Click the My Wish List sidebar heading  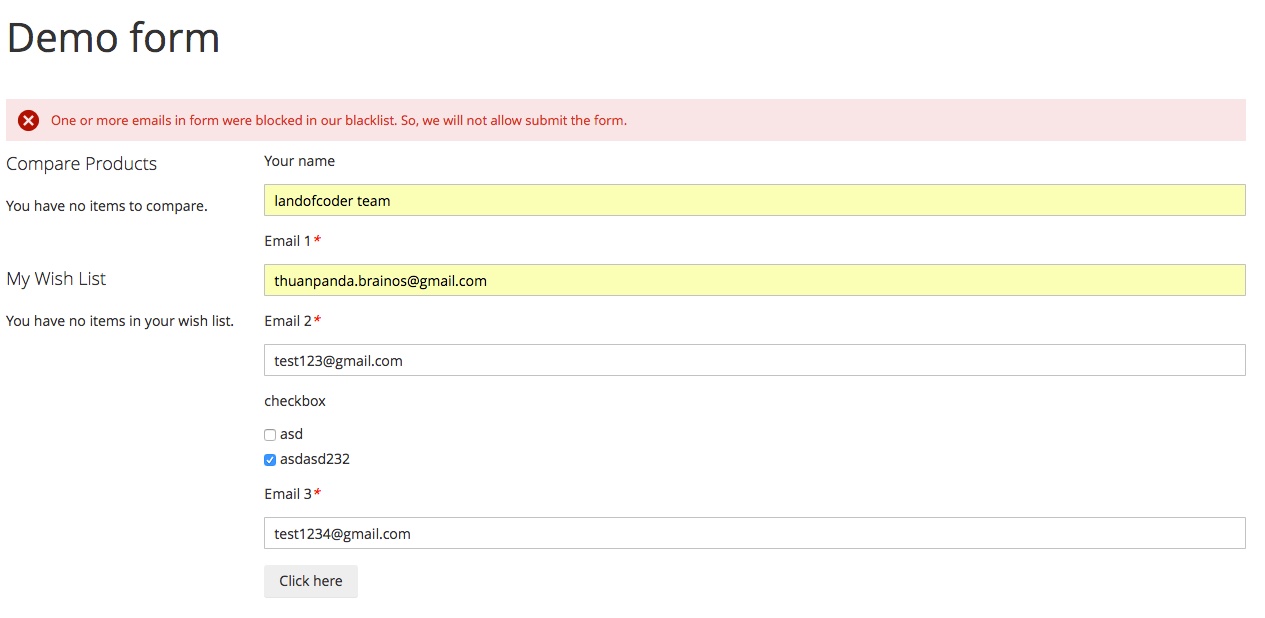pyautogui.click(x=56, y=279)
